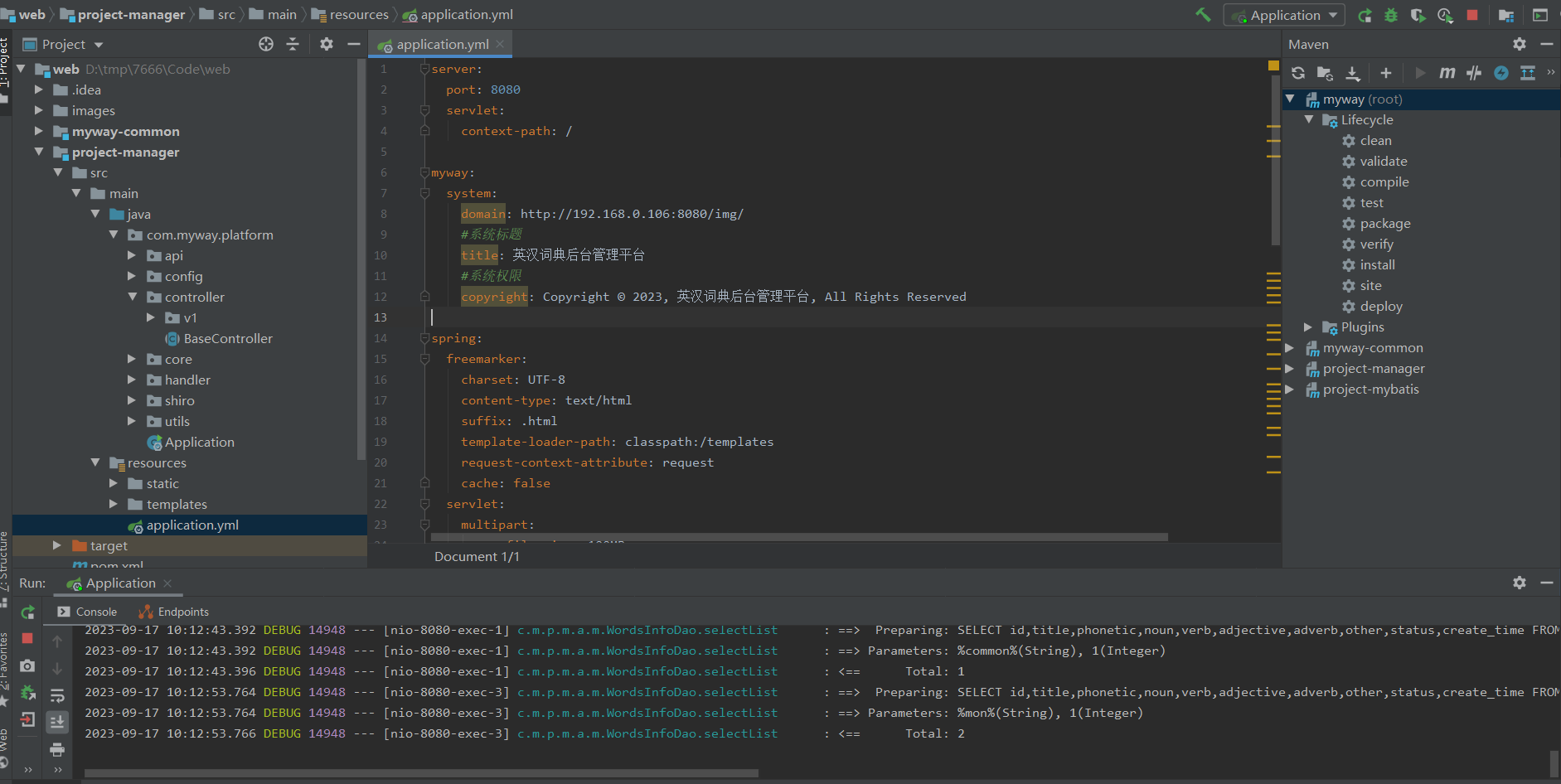Select Application class in Project tree

click(191, 442)
